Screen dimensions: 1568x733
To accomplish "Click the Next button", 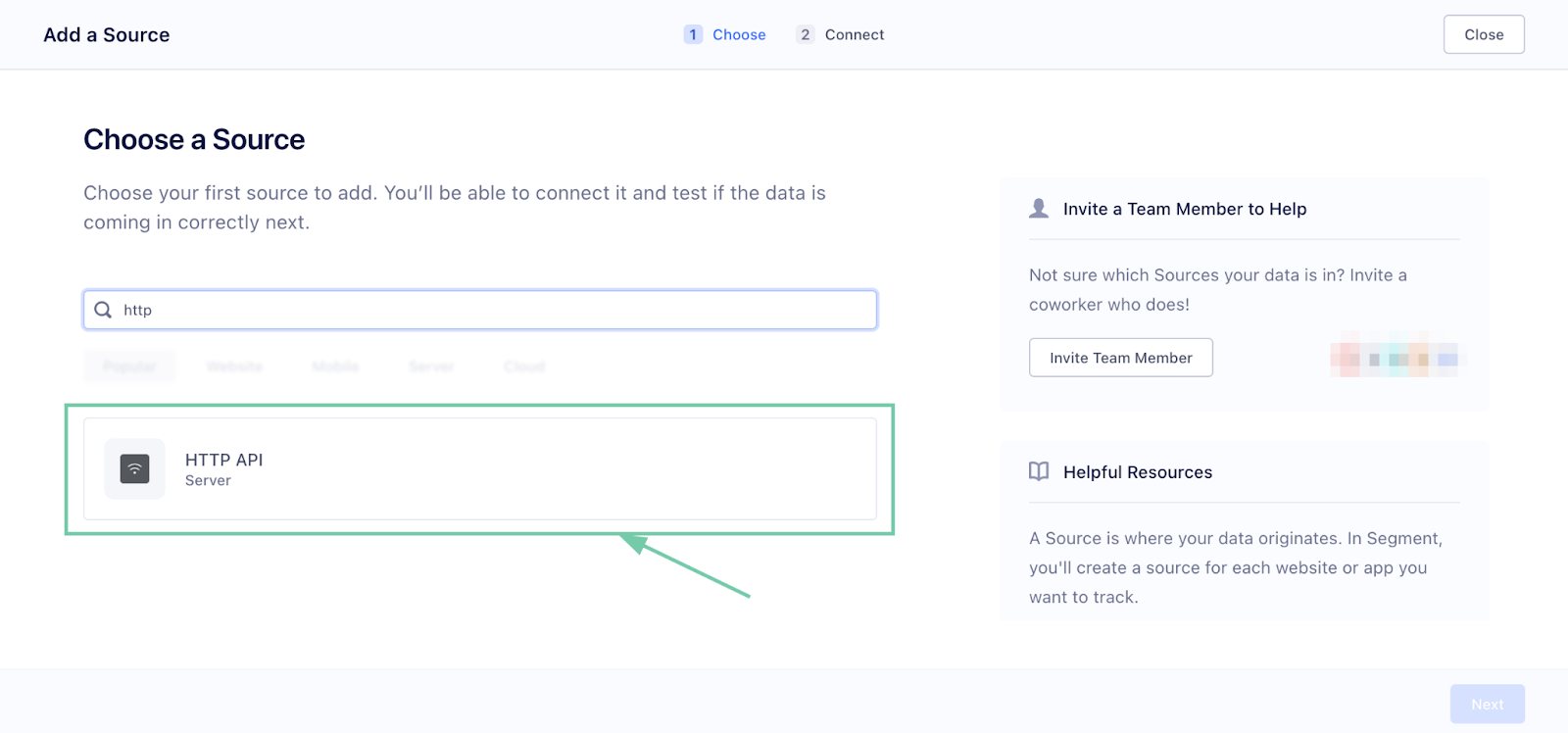I will 1487,704.
